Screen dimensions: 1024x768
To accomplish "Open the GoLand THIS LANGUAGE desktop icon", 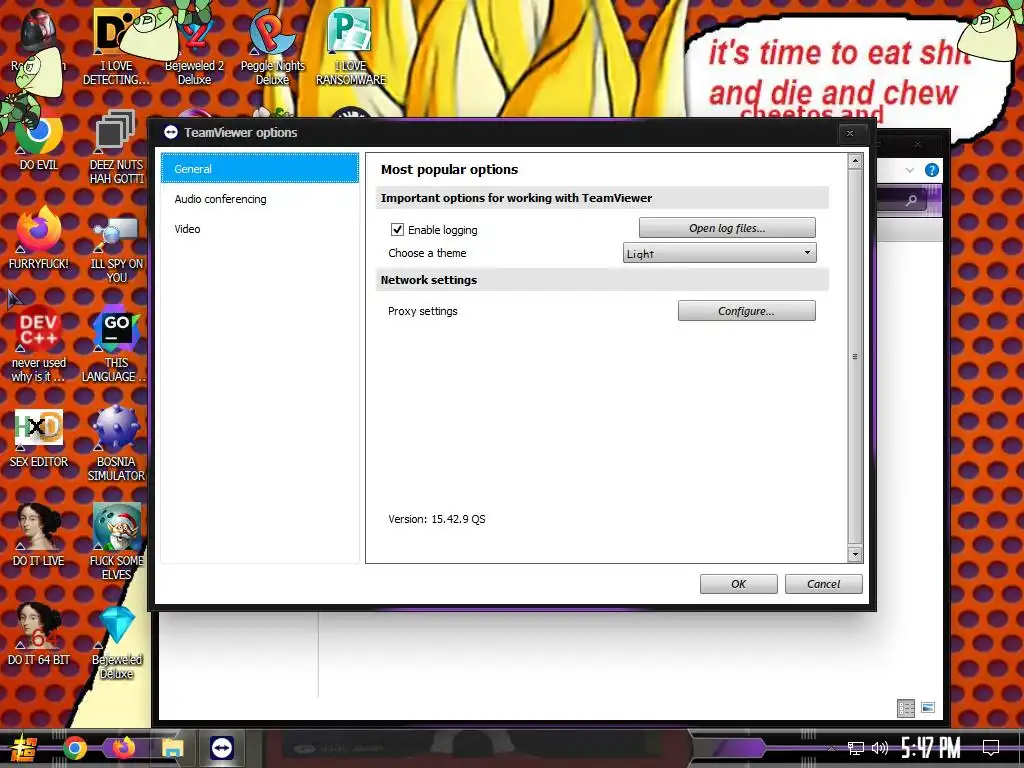I will (116, 344).
